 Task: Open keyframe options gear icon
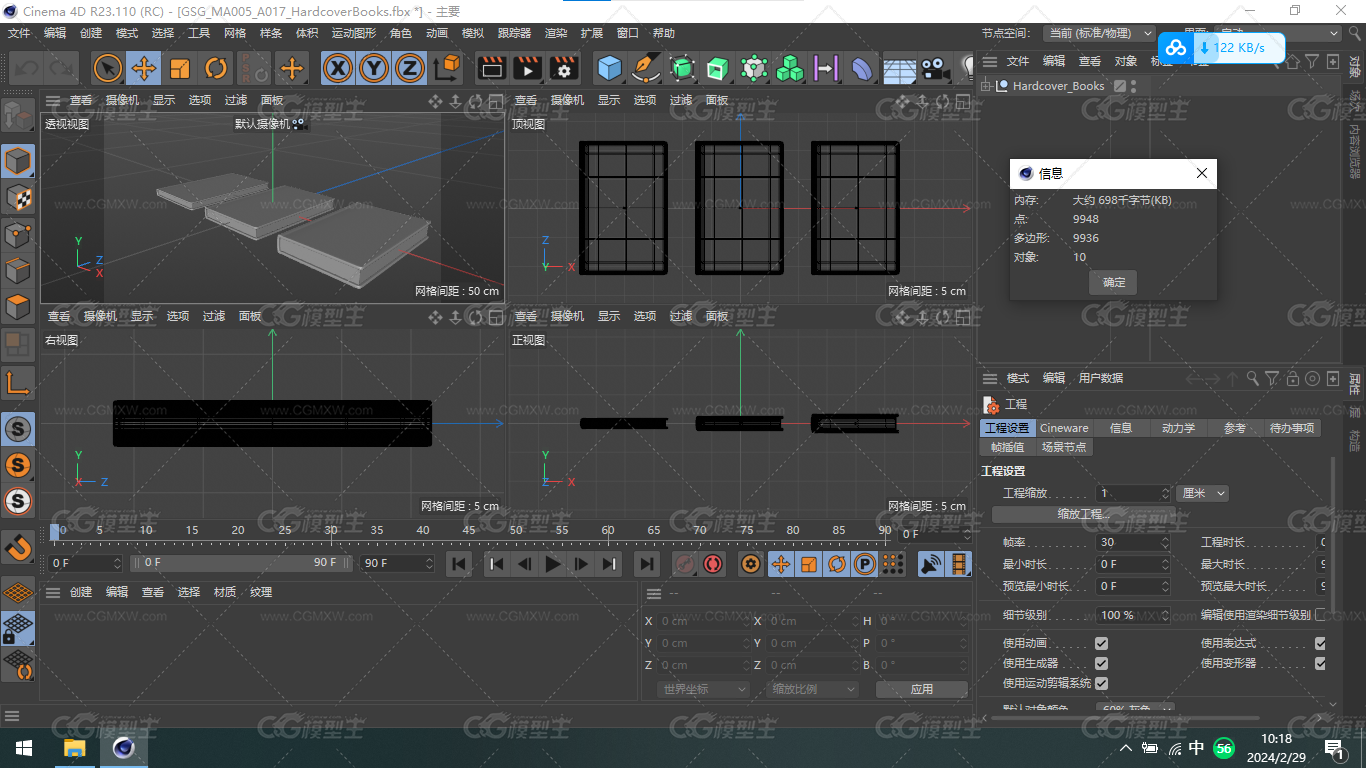click(x=751, y=564)
